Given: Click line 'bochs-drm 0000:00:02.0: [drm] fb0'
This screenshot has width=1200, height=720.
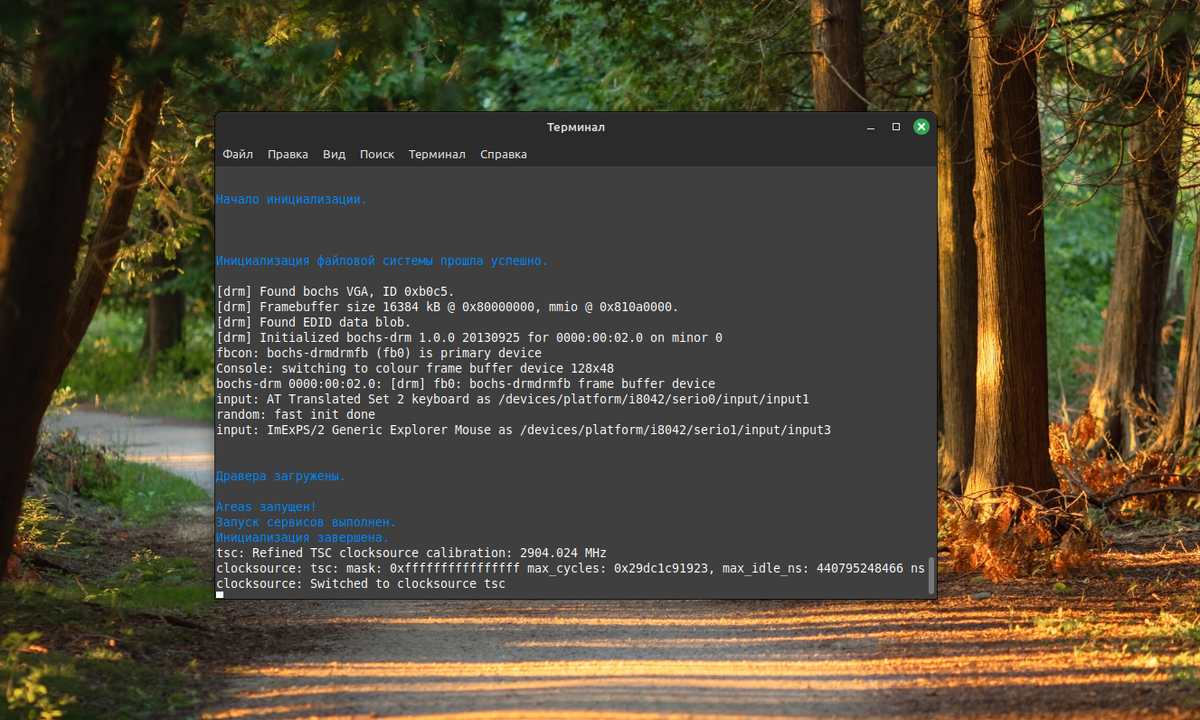Looking at the screenshot, I should pos(466,384).
